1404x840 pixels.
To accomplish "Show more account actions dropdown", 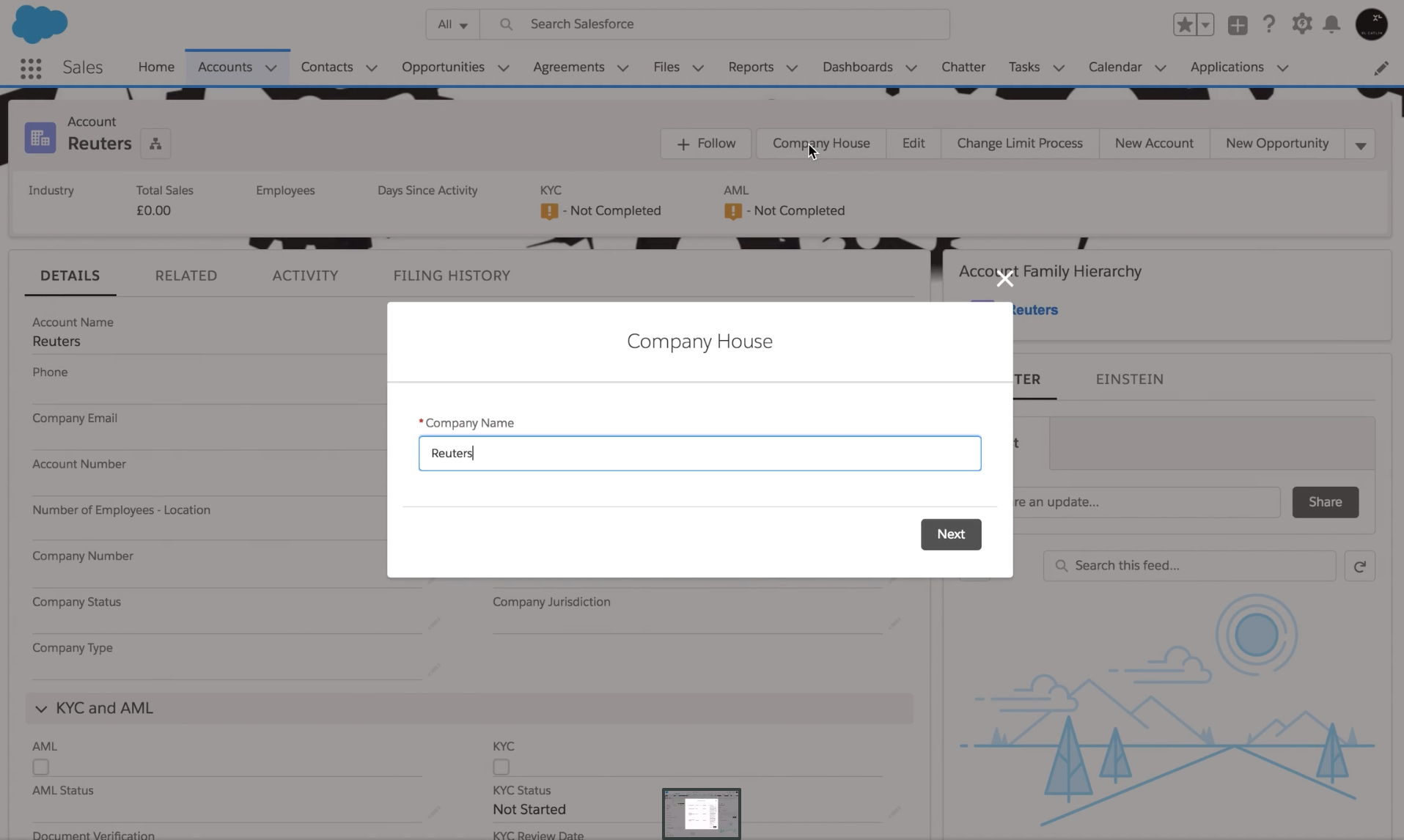I will click(x=1360, y=144).
